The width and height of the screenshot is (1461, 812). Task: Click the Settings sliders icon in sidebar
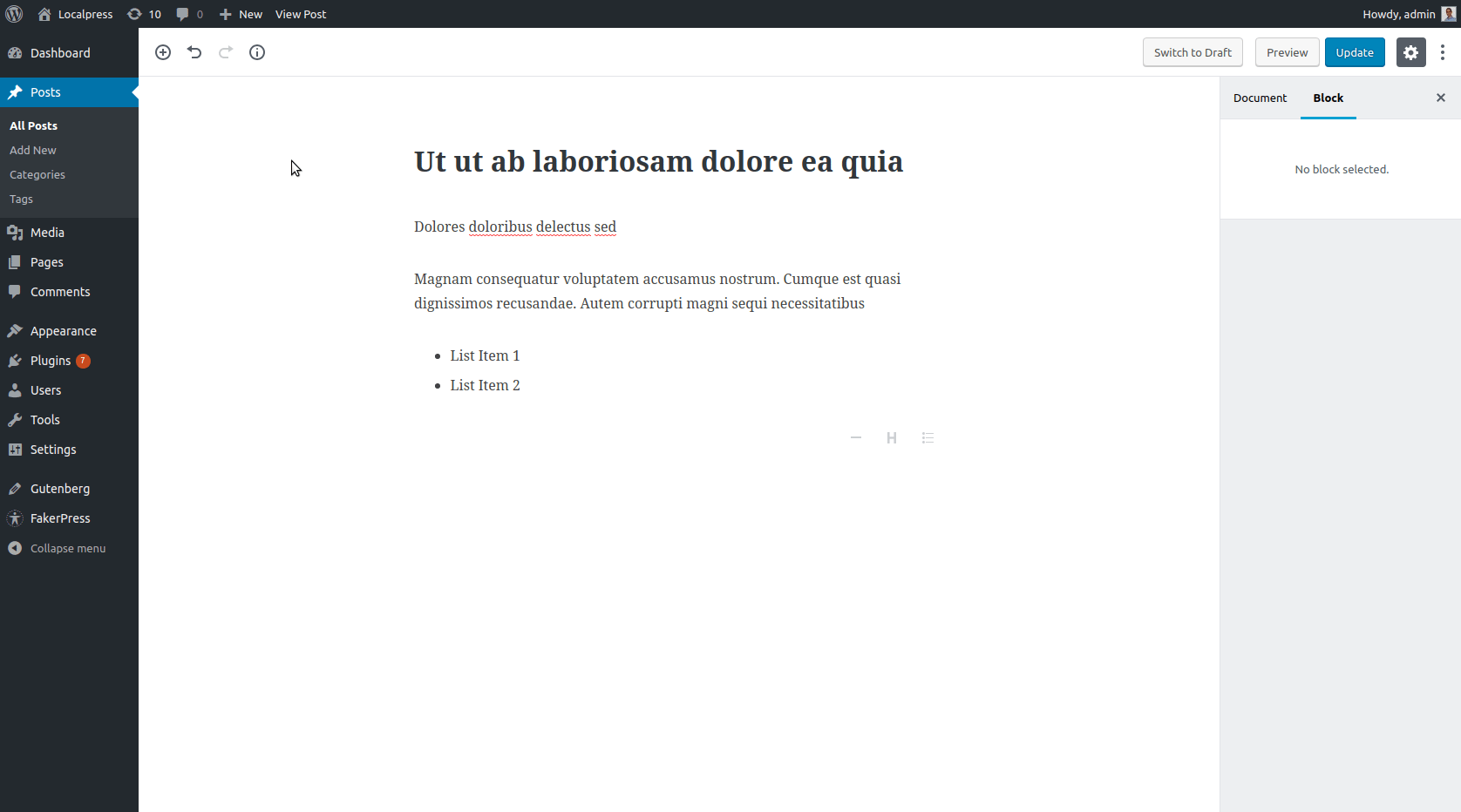15,450
